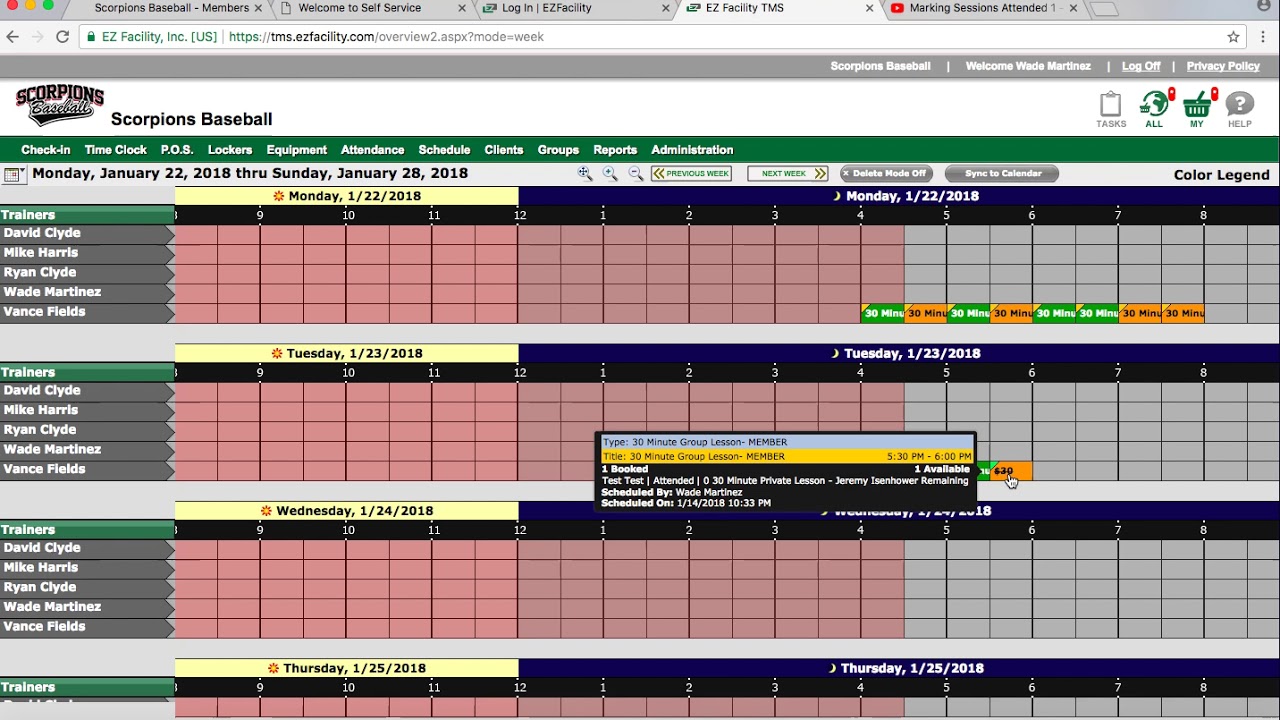This screenshot has width=1280, height=720.
Task: Close the Welcome to Self Service tab
Action: 462,8
